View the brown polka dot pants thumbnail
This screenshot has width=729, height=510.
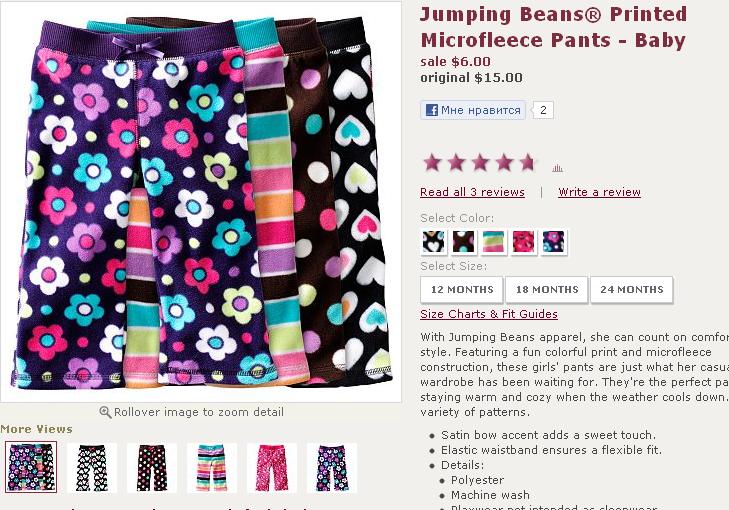[x=152, y=468]
